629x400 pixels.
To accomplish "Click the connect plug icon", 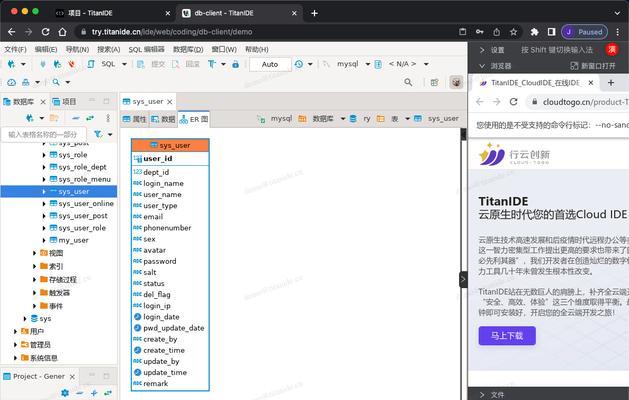I will [43, 64].
